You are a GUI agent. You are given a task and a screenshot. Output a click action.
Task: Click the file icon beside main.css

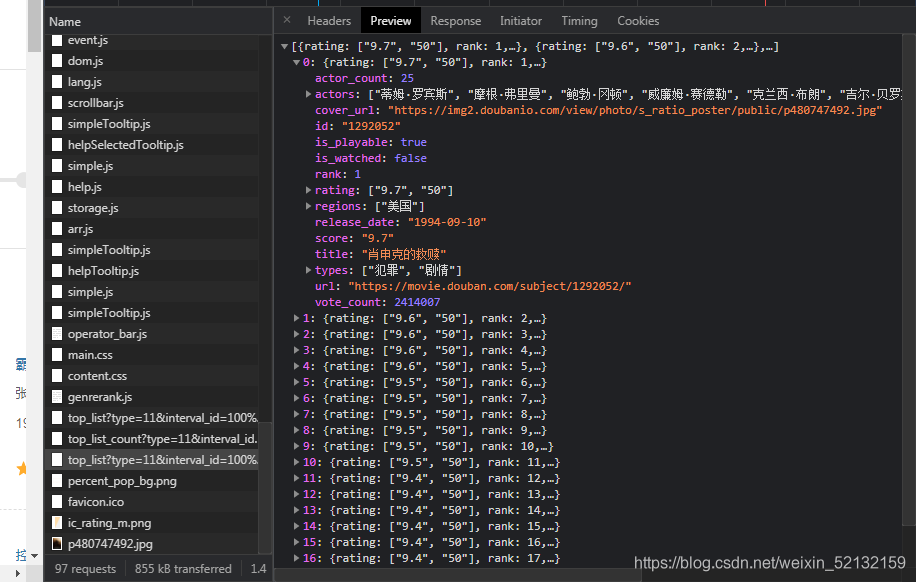coord(57,355)
